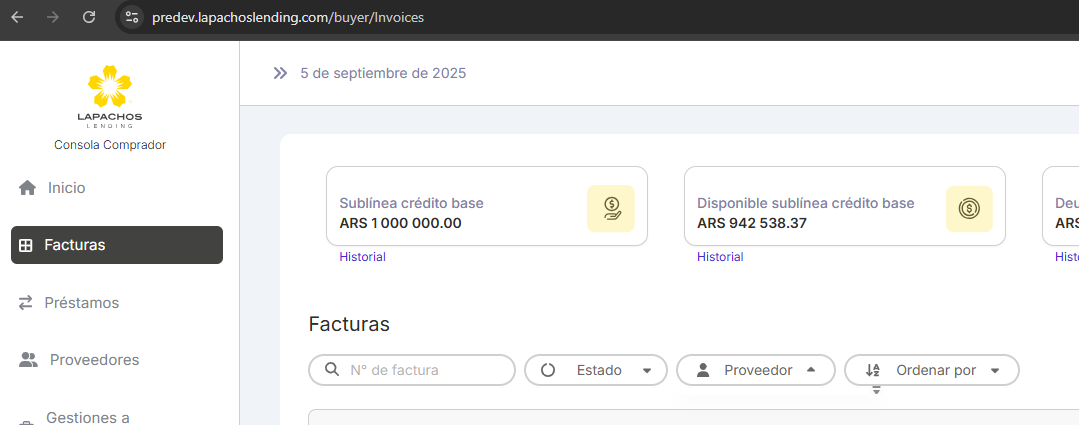Click the magnifier icon in invoice search

pyautogui.click(x=332, y=370)
